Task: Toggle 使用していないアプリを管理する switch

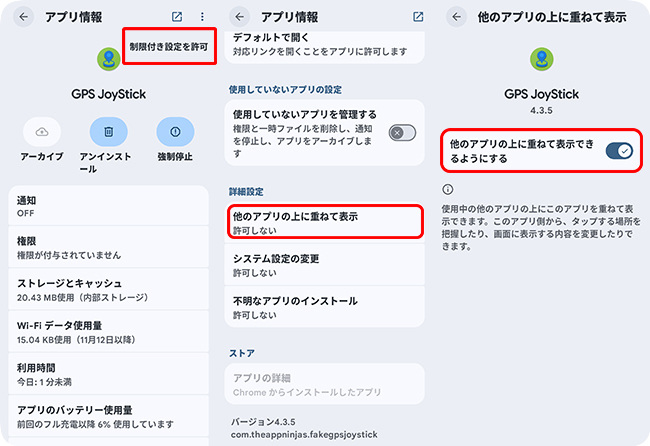Action: click(402, 133)
